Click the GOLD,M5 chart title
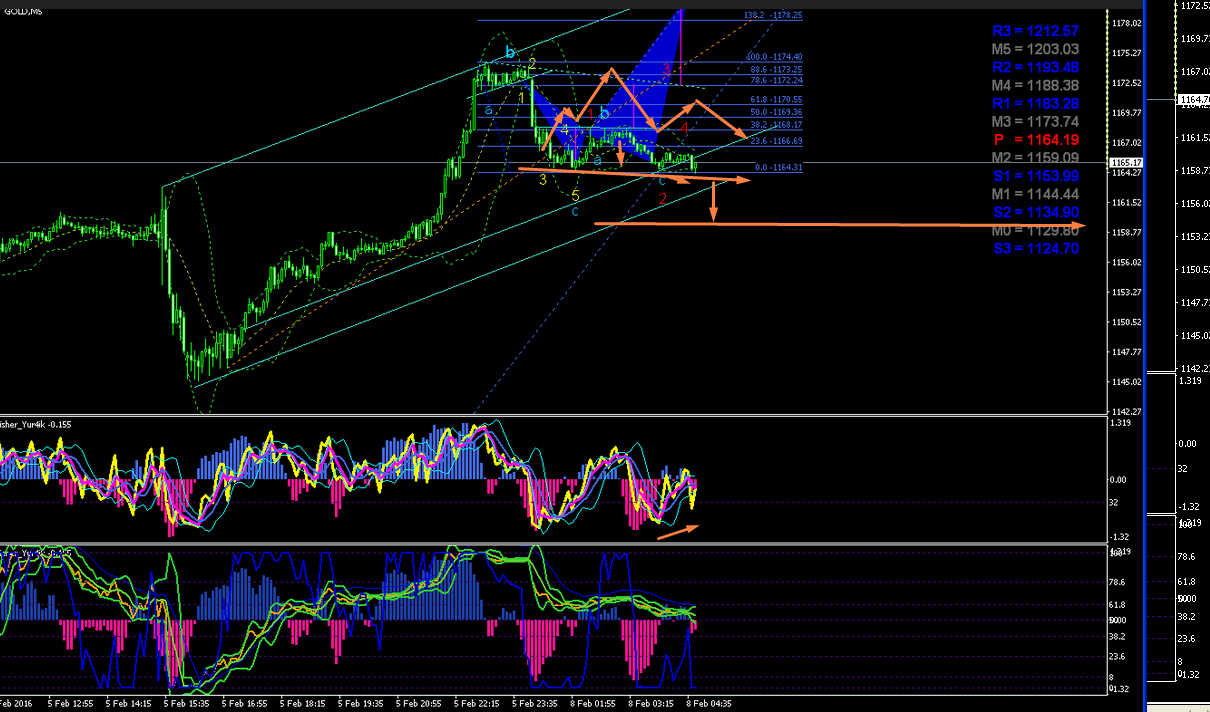Image resolution: width=1210 pixels, height=712 pixels. [x=22, y=11]
